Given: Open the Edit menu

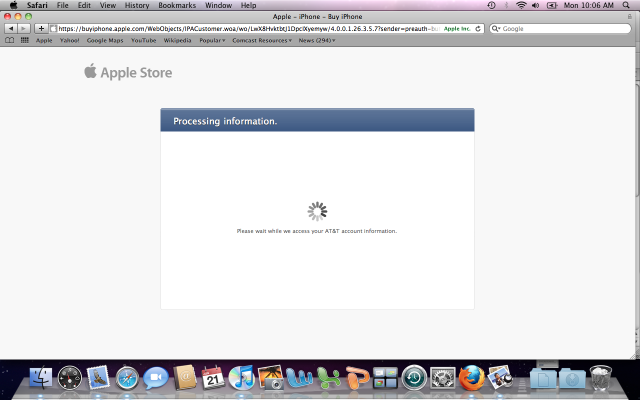Looking at the screenshot, I should coord(84,5).
